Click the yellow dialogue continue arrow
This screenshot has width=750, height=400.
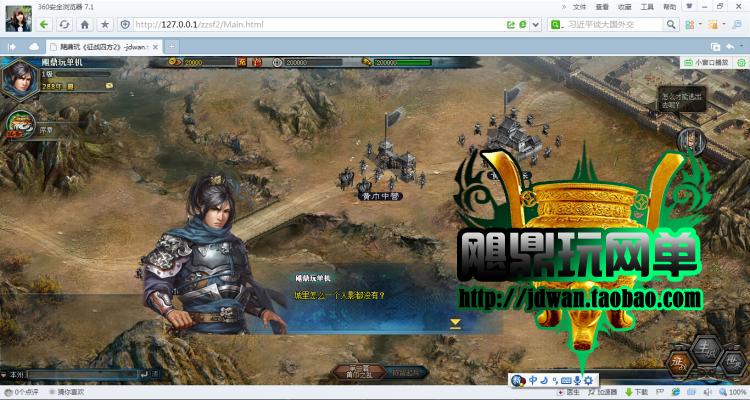455,323
